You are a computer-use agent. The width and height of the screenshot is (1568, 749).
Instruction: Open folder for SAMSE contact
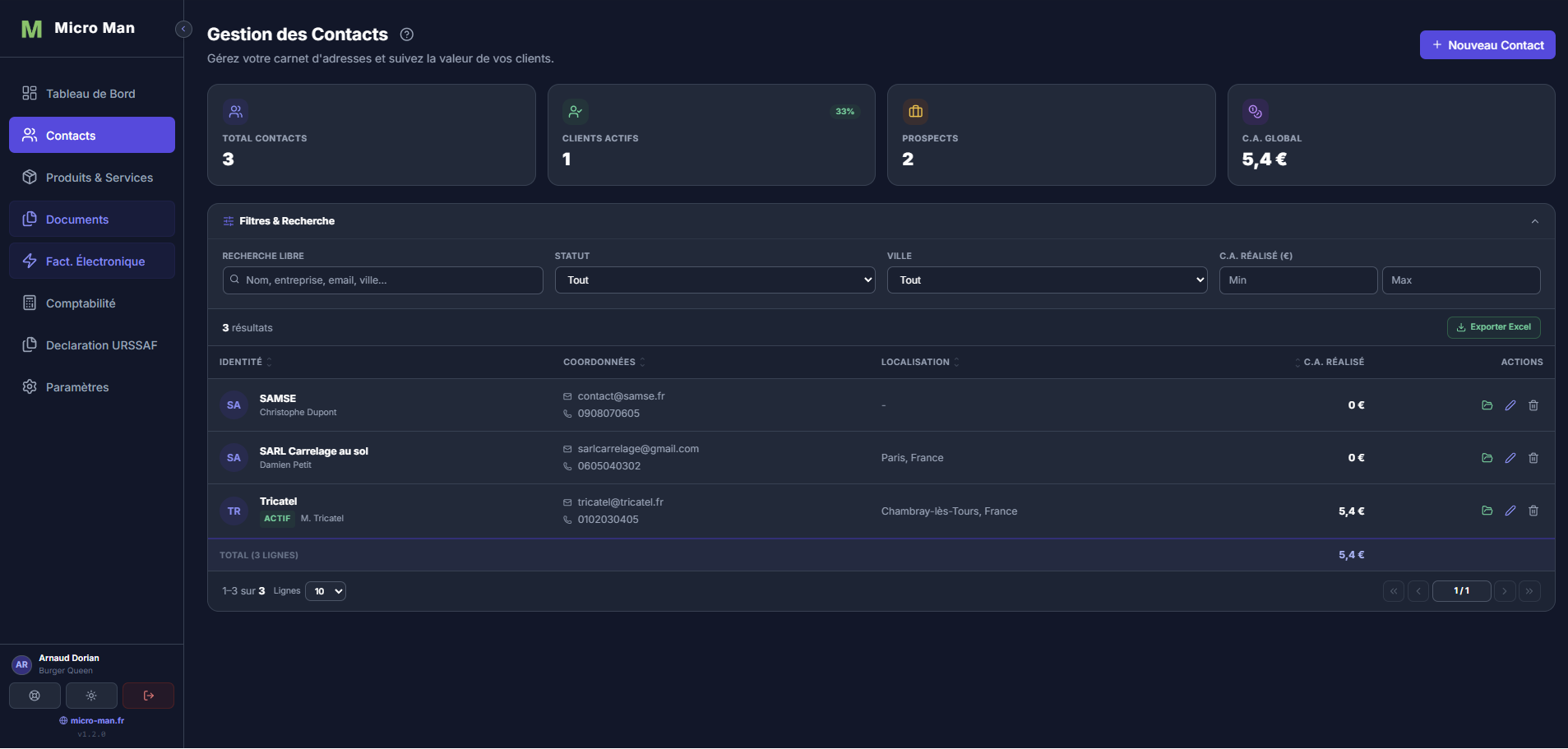tap(1487, 405)
